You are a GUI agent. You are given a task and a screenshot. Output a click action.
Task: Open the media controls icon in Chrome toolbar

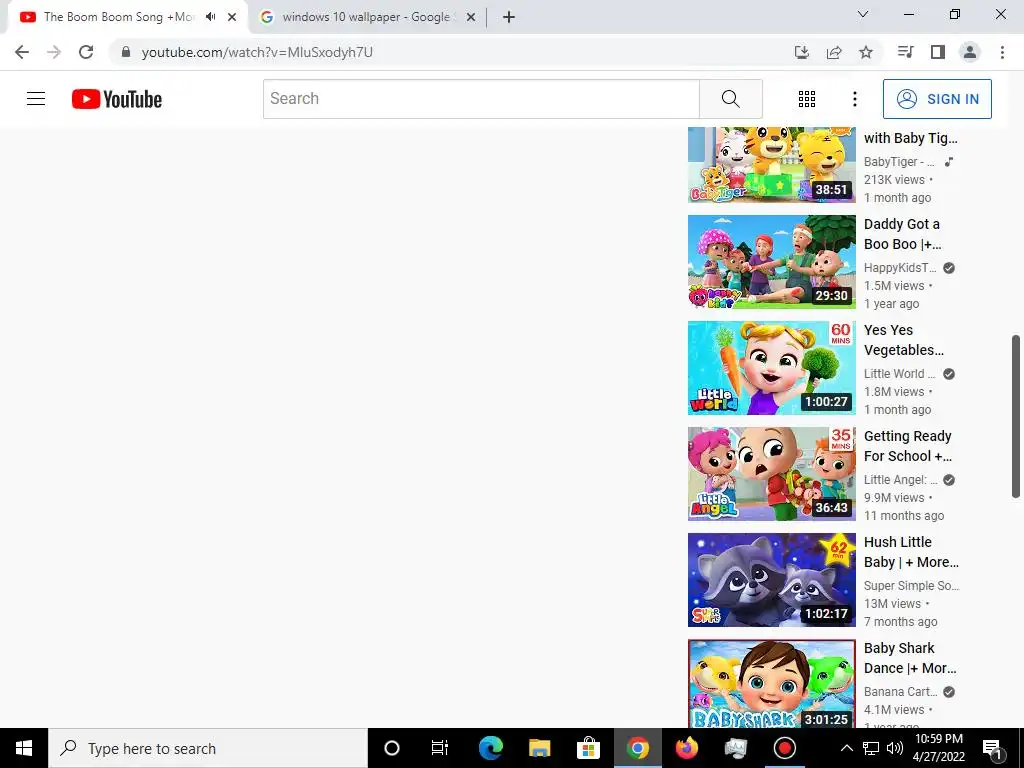pos(905,52)
